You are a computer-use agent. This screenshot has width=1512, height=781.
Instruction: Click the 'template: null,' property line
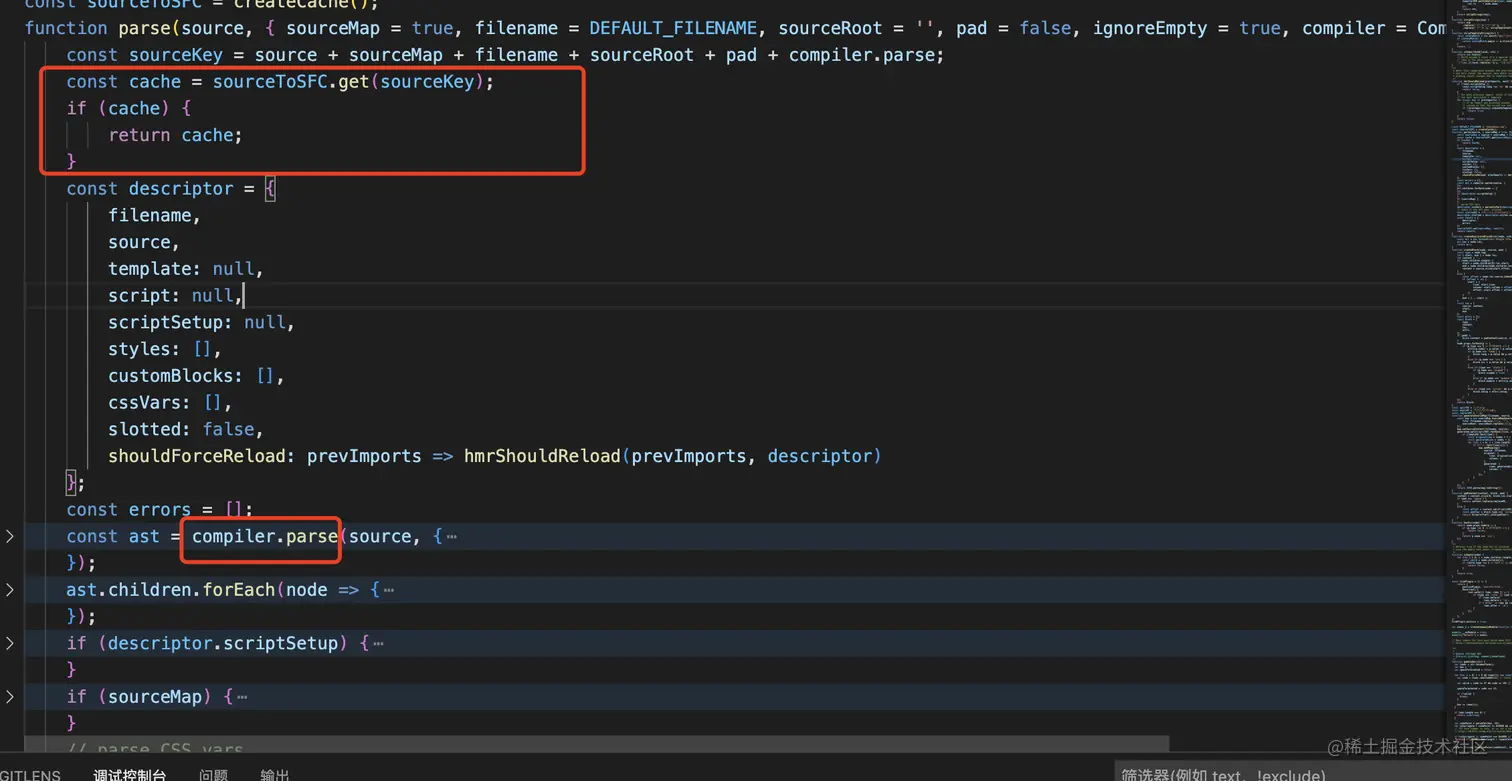pos(186,269)
